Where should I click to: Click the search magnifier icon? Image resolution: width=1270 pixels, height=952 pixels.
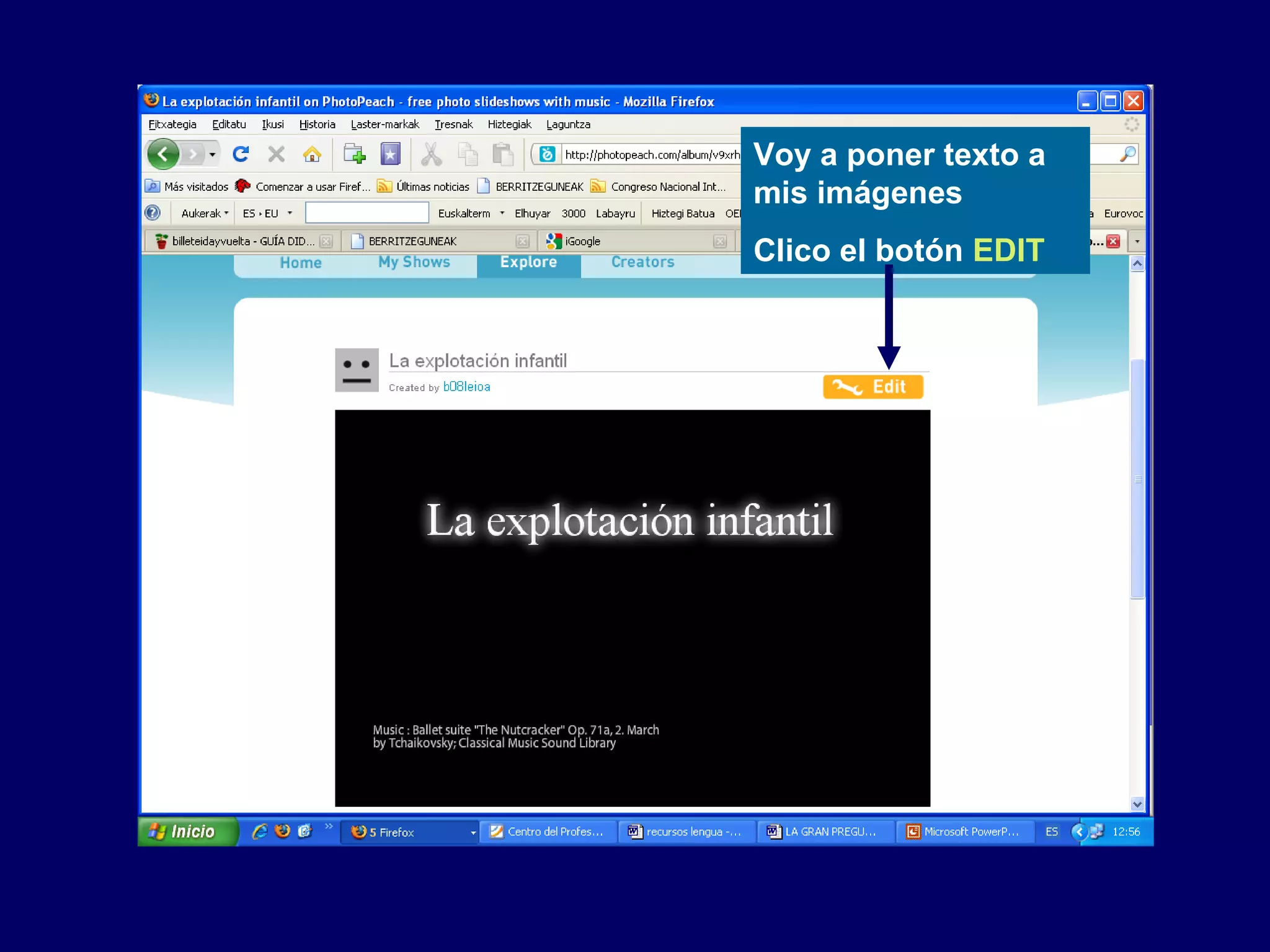point(1127,154)
